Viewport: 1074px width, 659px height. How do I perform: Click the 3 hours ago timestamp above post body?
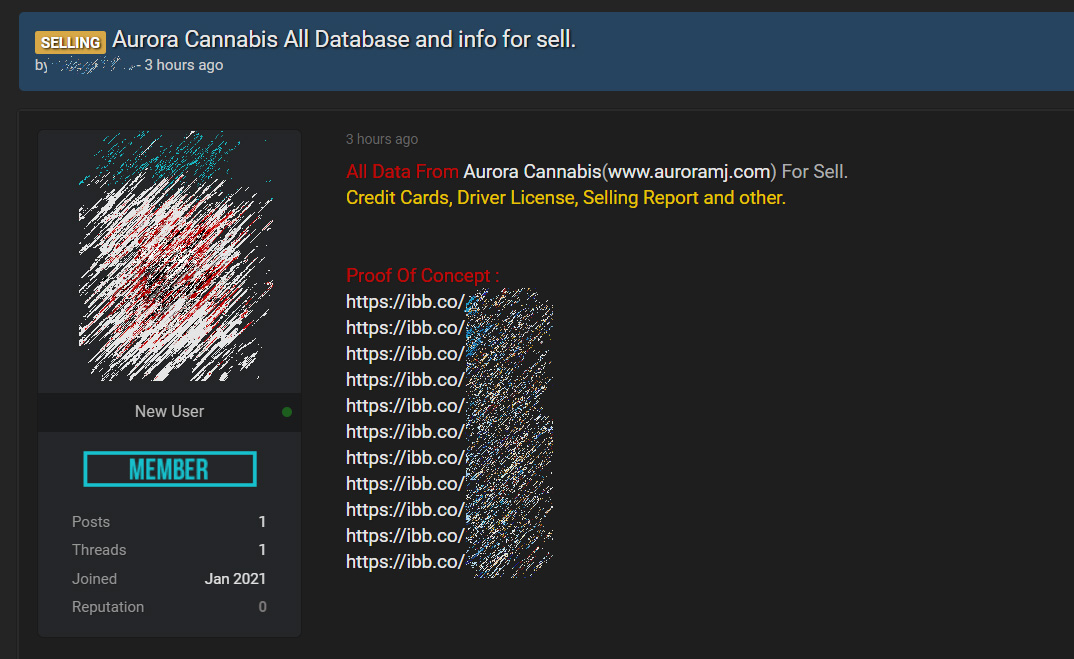pyautogui.click(x=382, y=139)
